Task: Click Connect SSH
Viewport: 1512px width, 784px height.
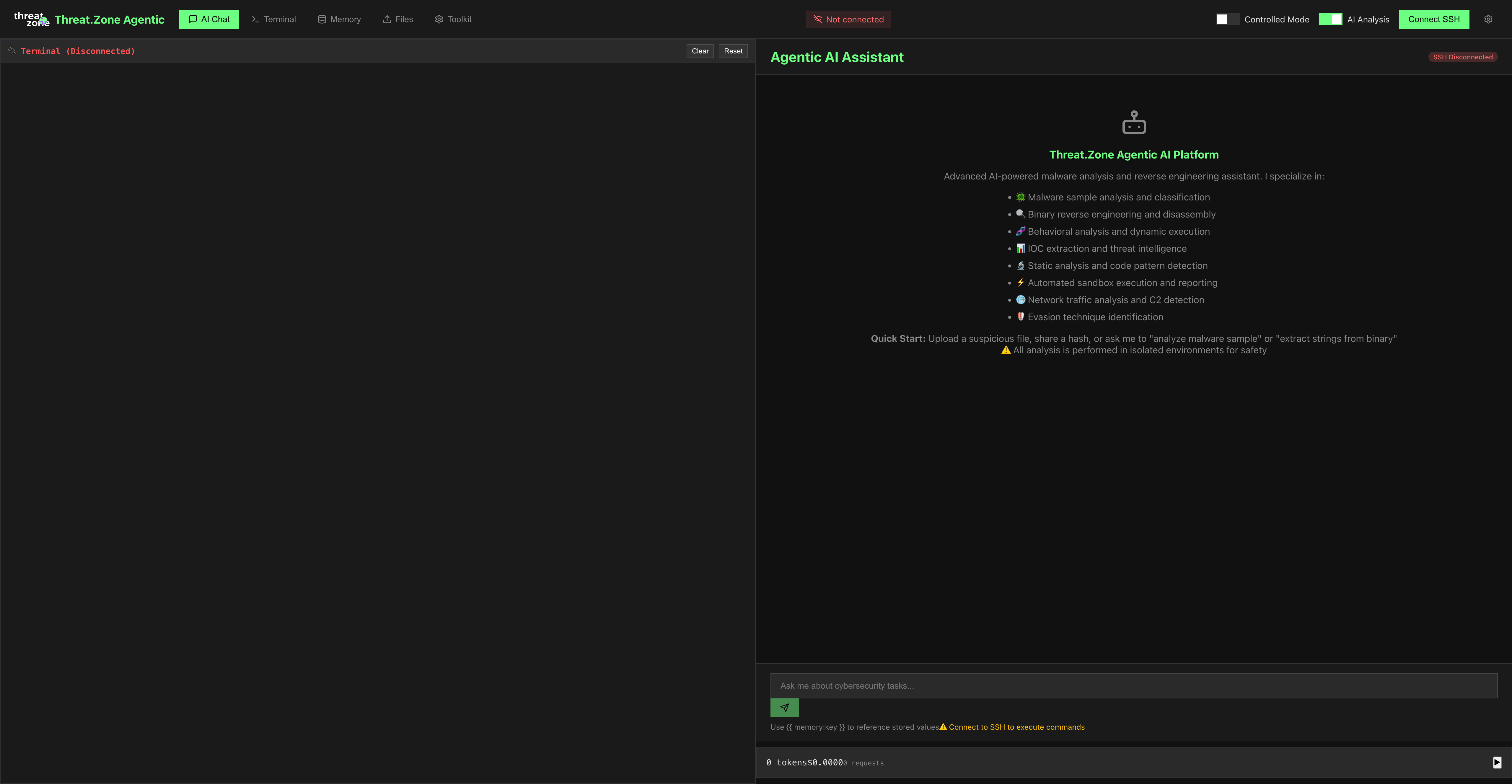Action: (1434, 19)
